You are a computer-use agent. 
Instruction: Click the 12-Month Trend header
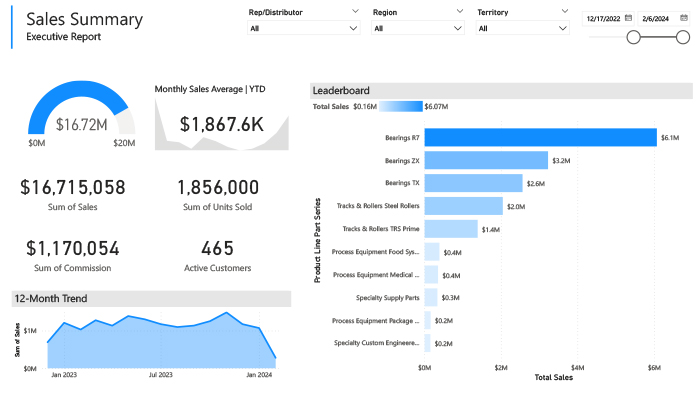[151, 299]
